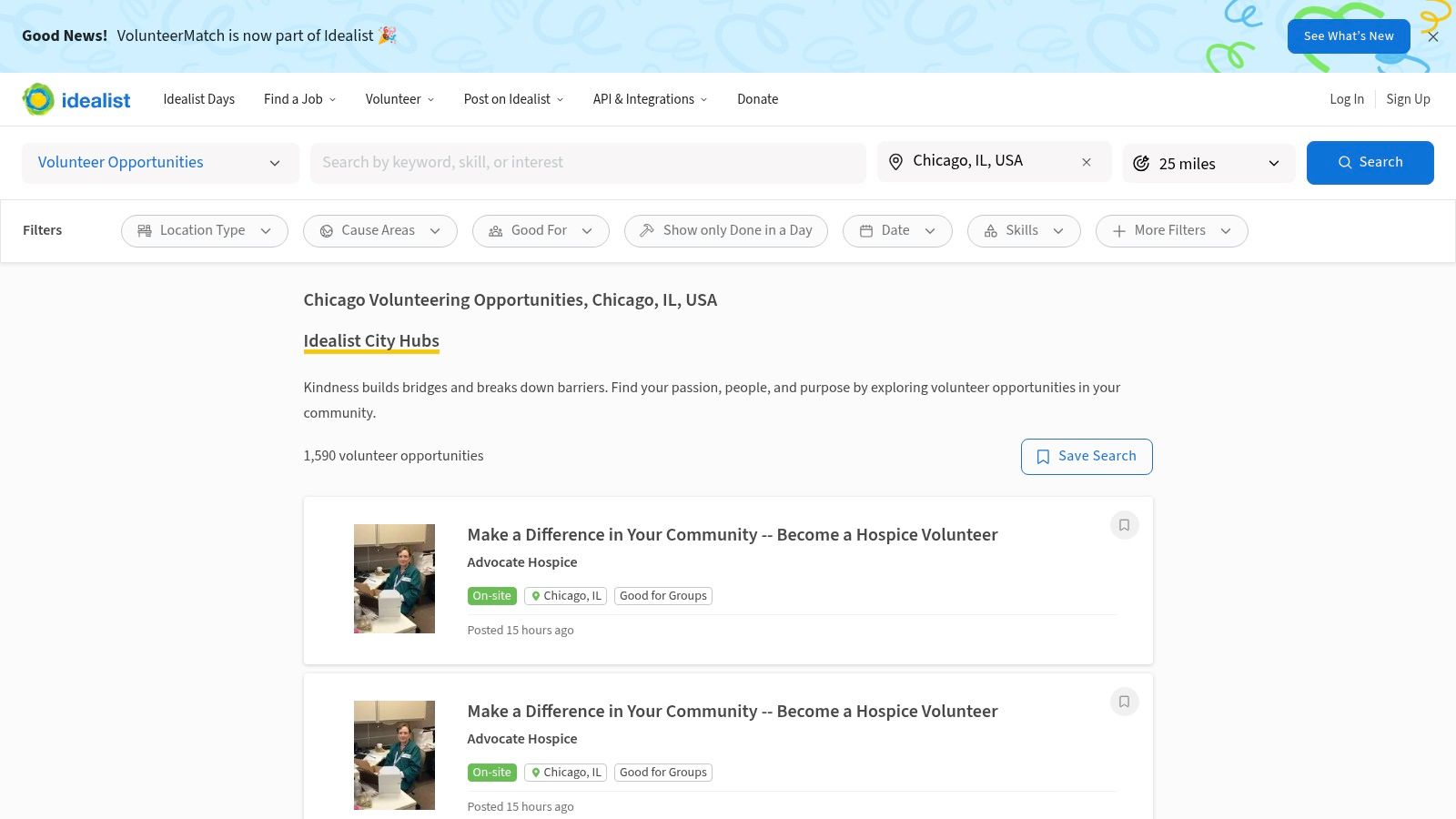
Task: Click Posted 15 hours ago in first listing
Action: click(x=521, y=631)
